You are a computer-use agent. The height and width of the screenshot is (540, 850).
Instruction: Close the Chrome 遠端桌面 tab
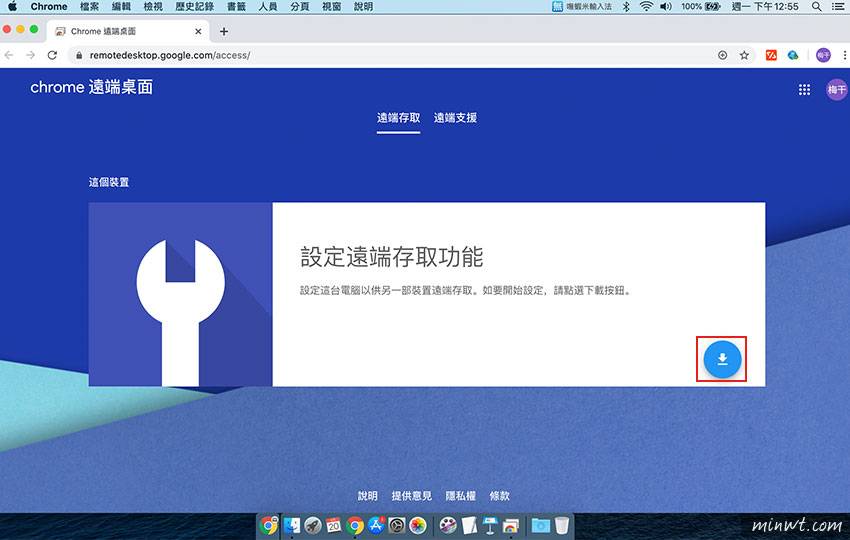[198, 31]
